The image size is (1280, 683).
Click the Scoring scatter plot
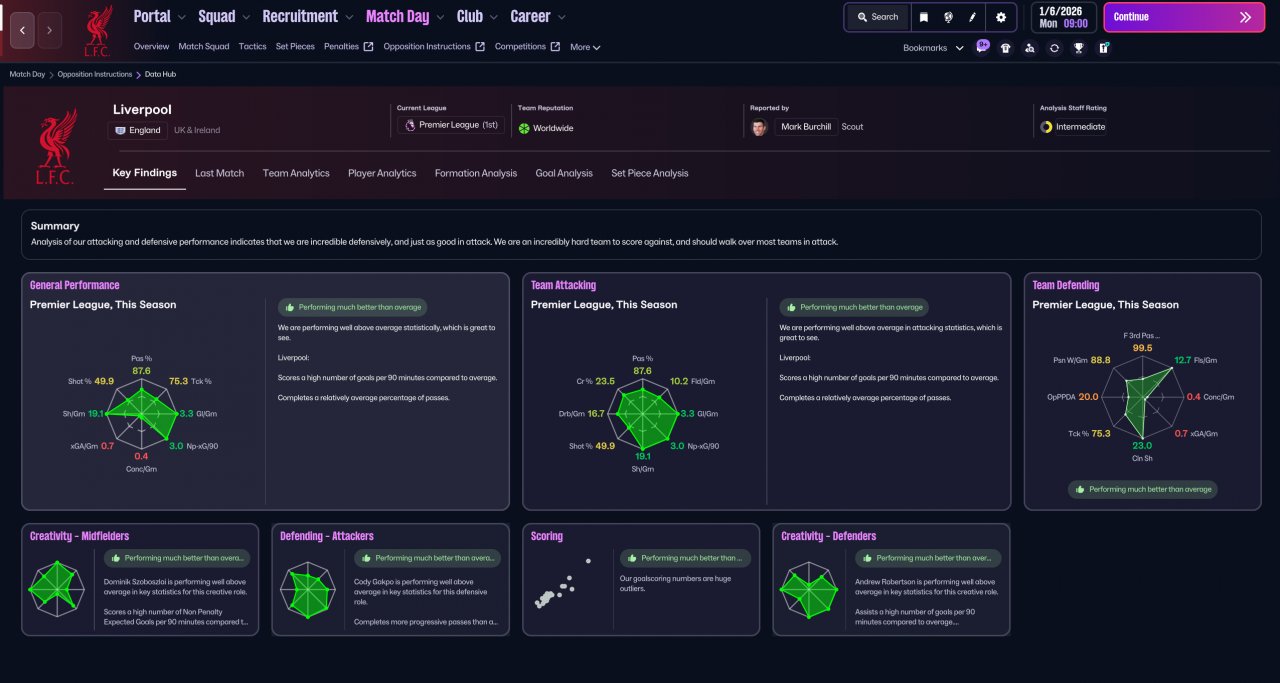coord(563,585)
